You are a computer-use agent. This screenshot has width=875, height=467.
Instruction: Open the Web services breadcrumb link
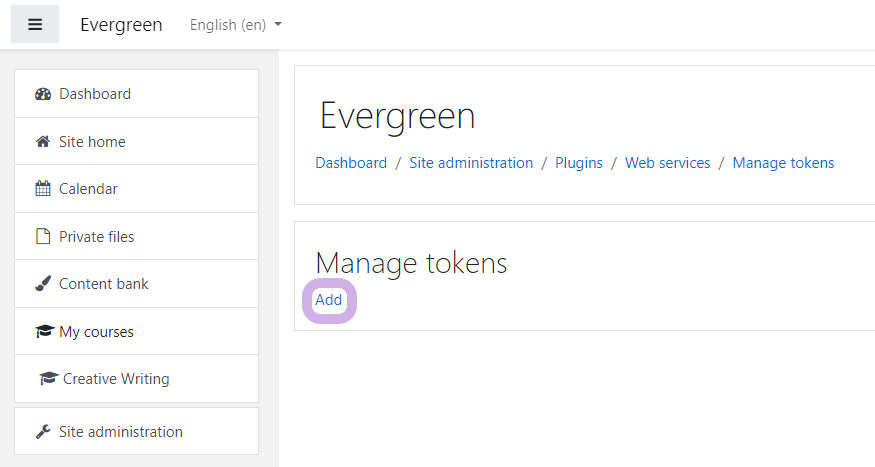667,163
